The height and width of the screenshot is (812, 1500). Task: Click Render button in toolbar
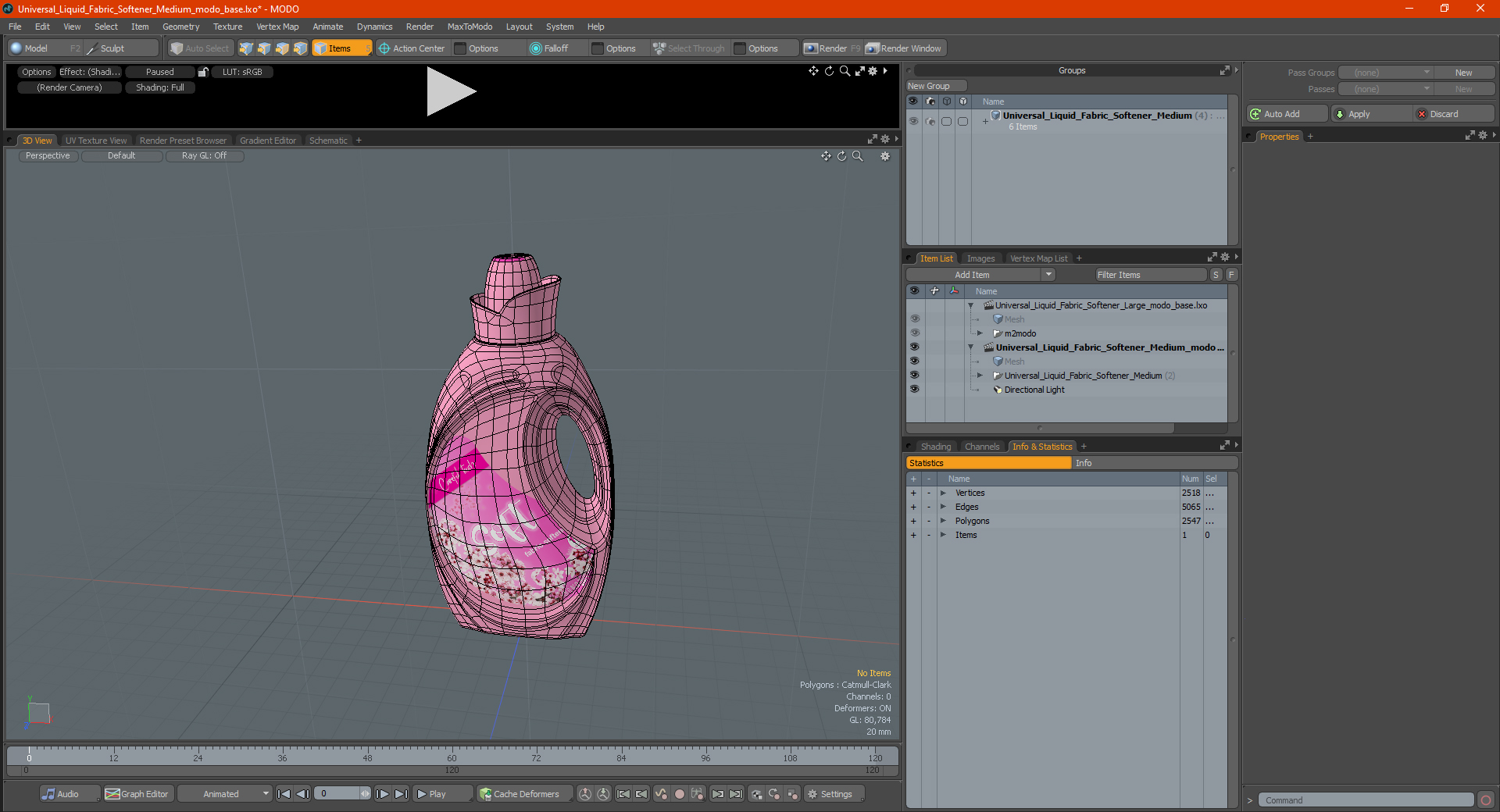tap(833, 48)
